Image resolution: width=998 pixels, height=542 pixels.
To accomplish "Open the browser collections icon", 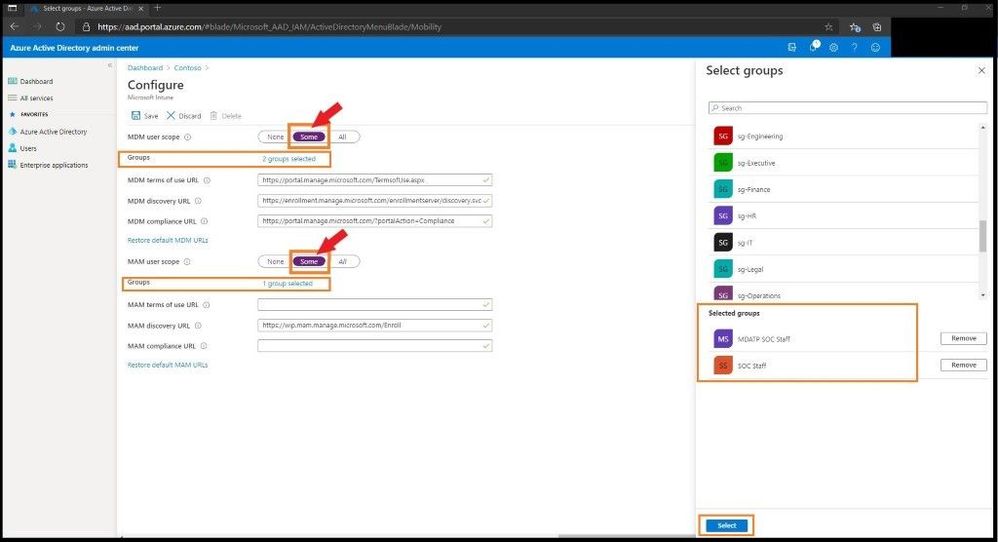I will [877, 27].
